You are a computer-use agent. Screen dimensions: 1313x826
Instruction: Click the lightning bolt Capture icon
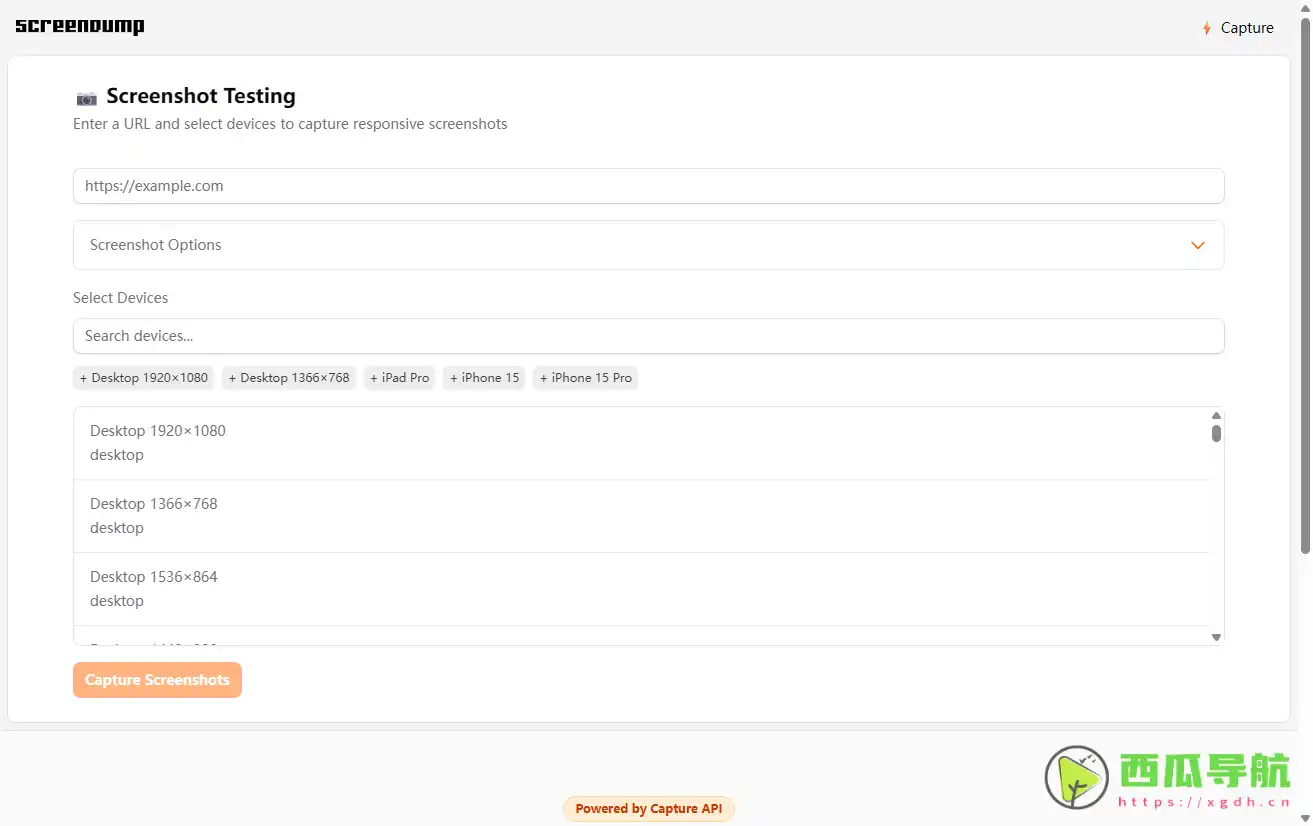tap(1206, 29)
